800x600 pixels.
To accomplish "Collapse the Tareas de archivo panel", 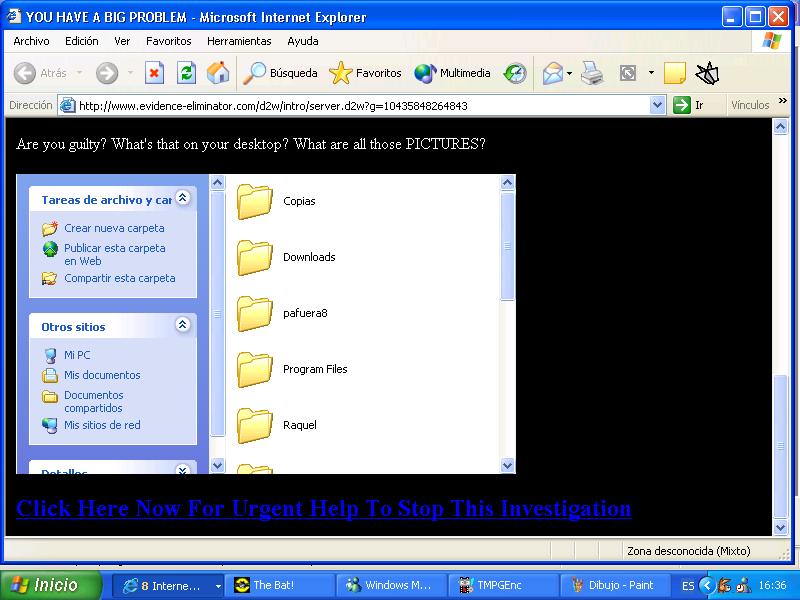I will (183, 198).
